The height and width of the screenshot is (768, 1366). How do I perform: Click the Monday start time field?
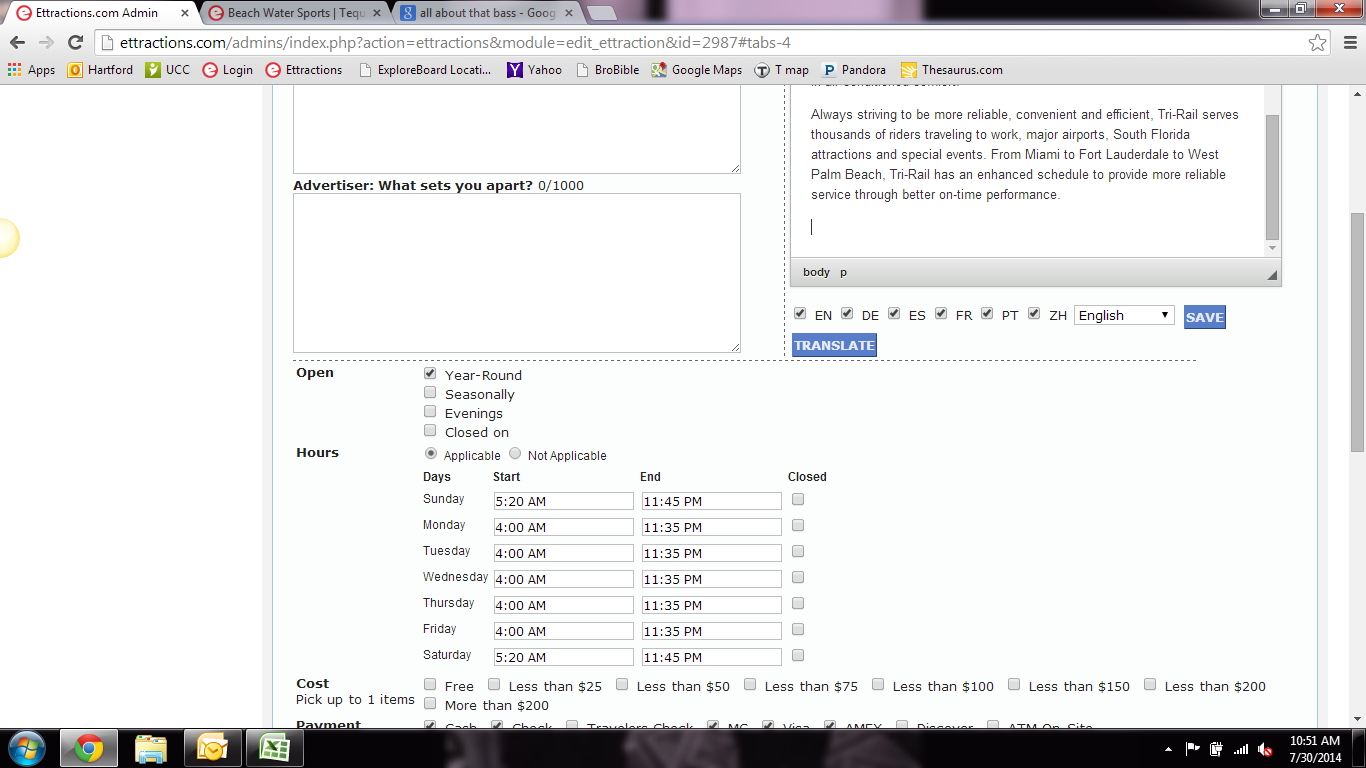(x=563, y=527)
